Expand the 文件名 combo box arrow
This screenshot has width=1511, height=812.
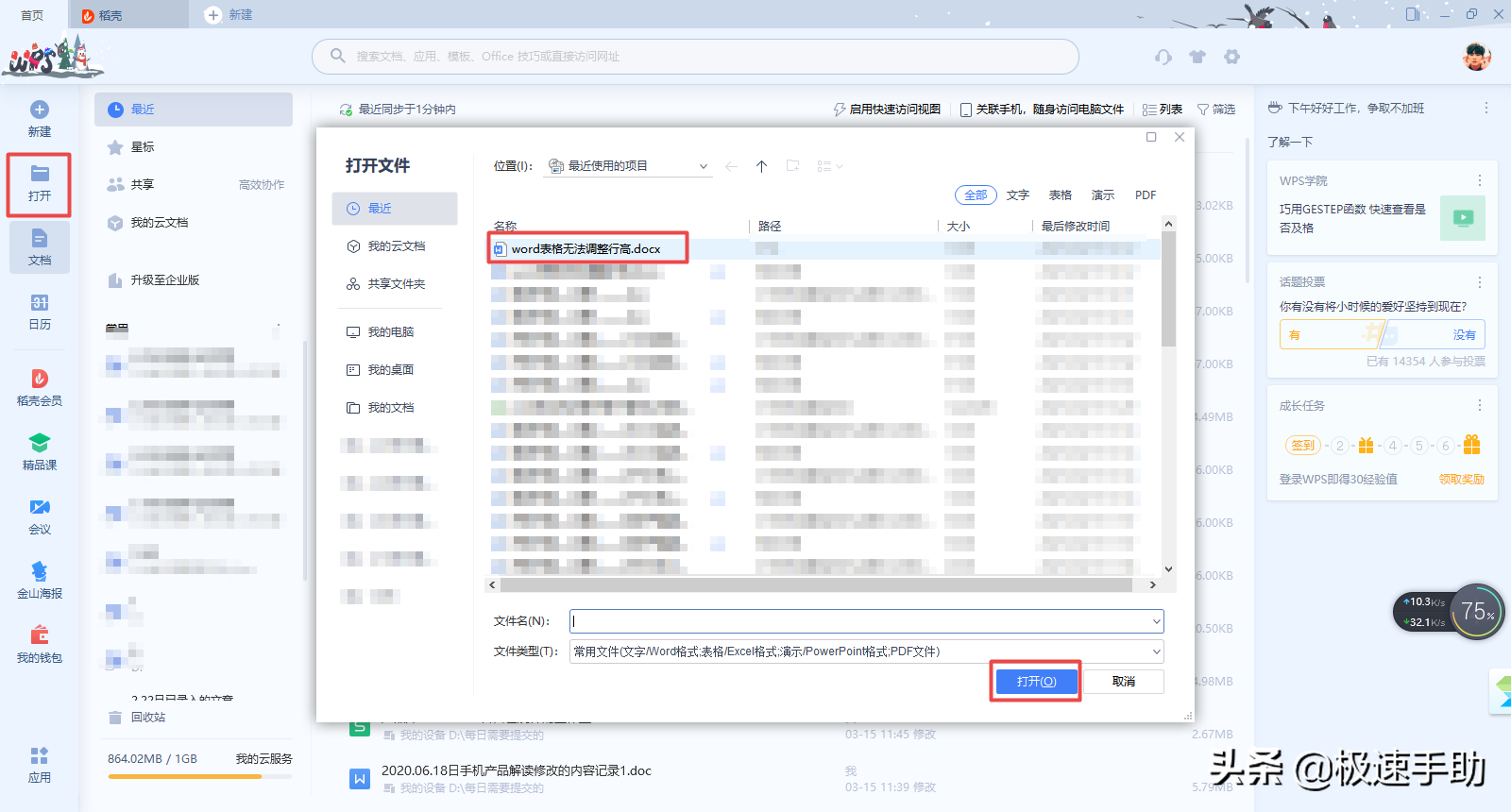click(x=1156, y=621)
